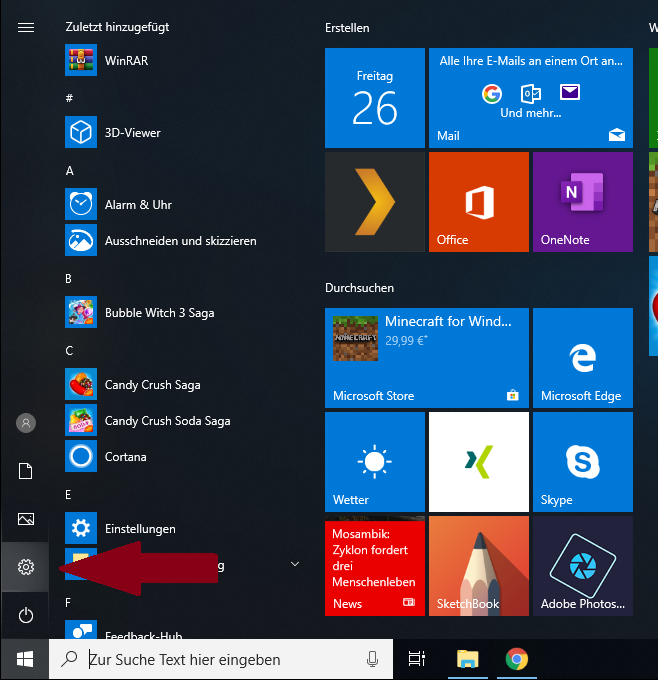Viewport: 658px width, 680px height.
Task: Click the Durchsuchen group title
Action: 360,288
